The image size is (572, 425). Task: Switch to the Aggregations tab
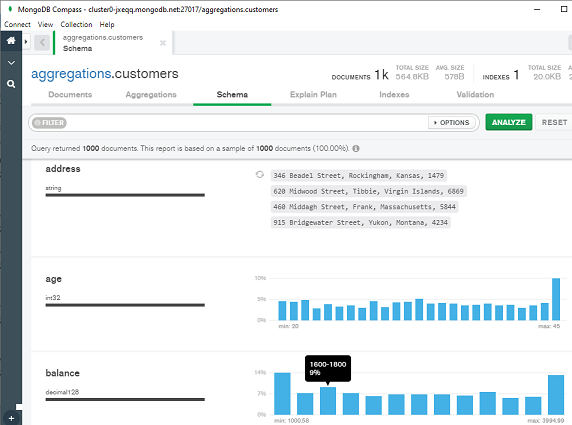tap(151, 94)
